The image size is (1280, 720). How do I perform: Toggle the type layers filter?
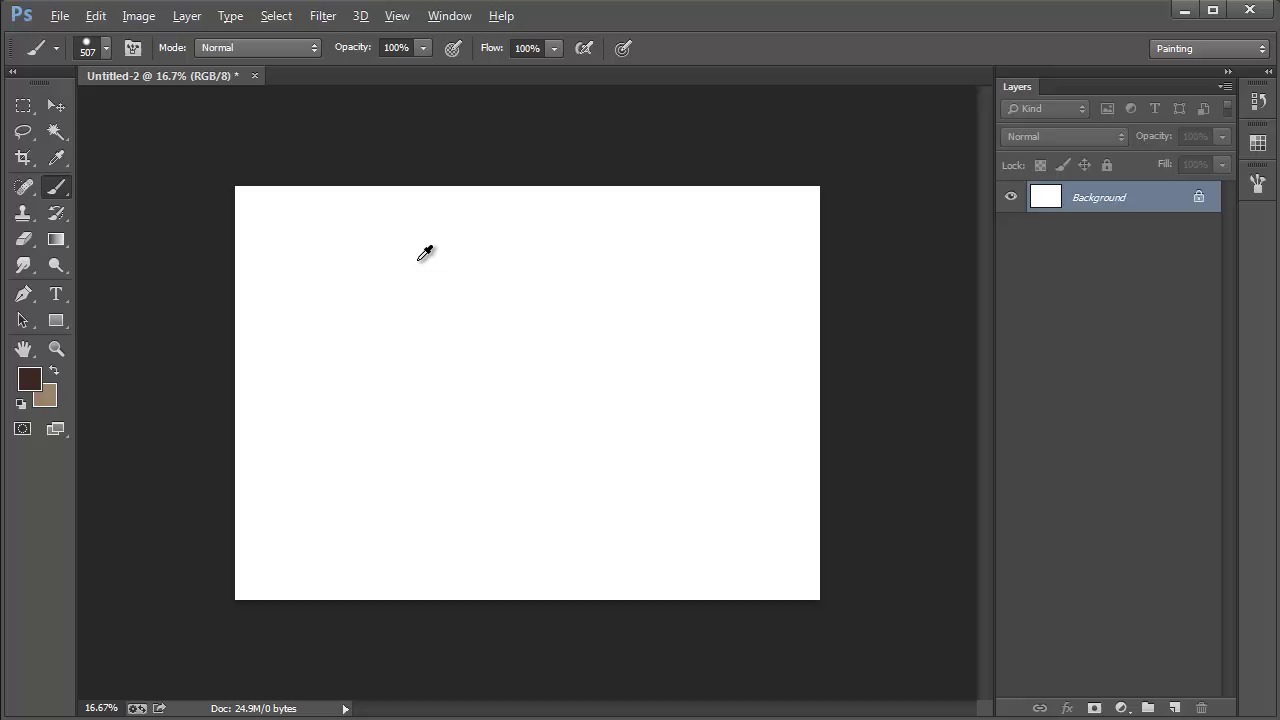pyautogui.click(x=1155, y=108)
